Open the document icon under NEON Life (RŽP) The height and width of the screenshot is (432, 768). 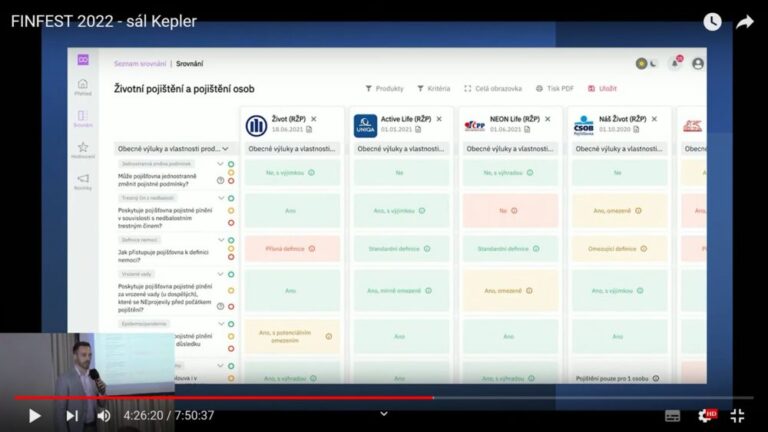[527, 129]
